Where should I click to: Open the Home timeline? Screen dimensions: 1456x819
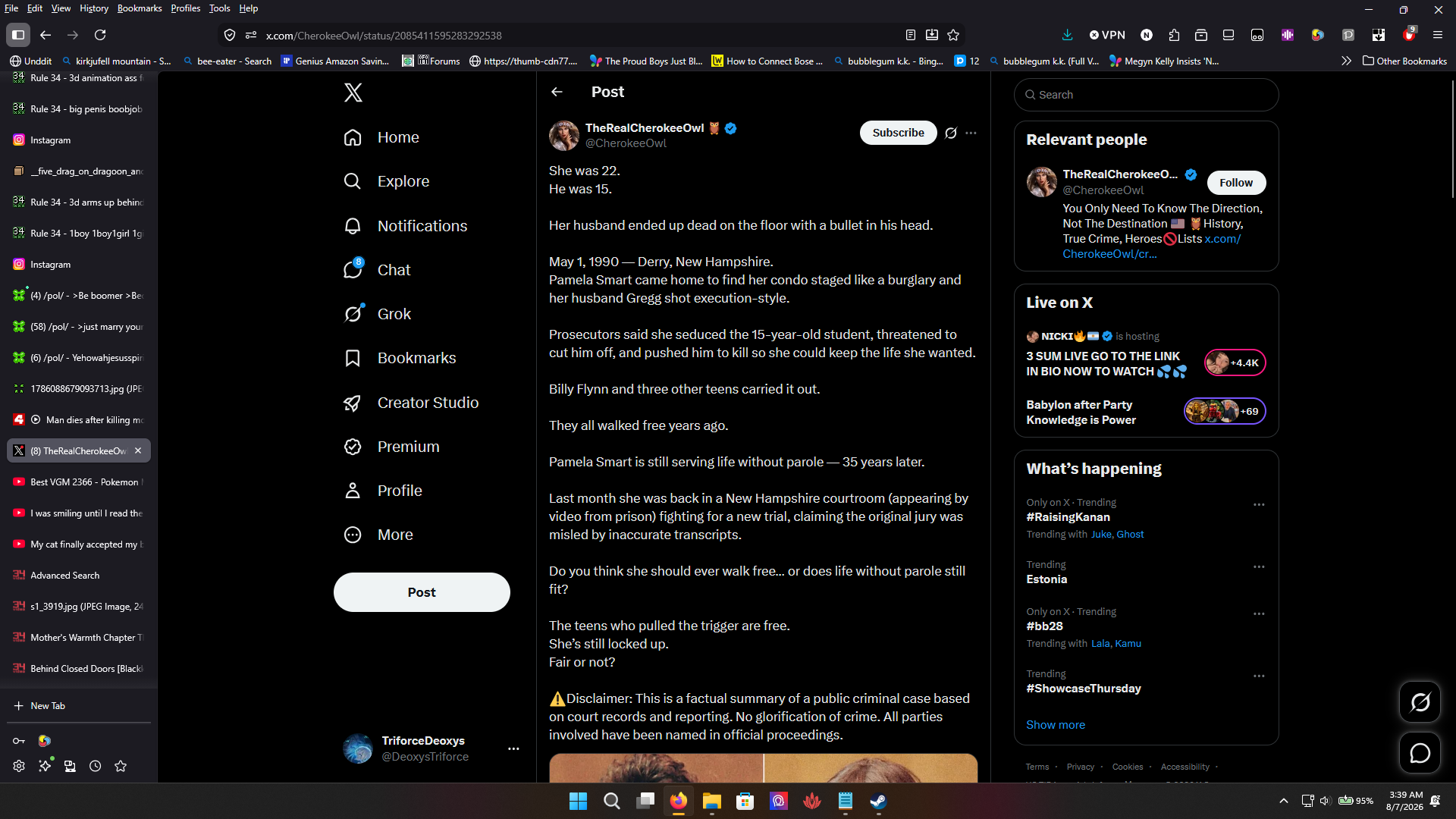pos(381,137)
